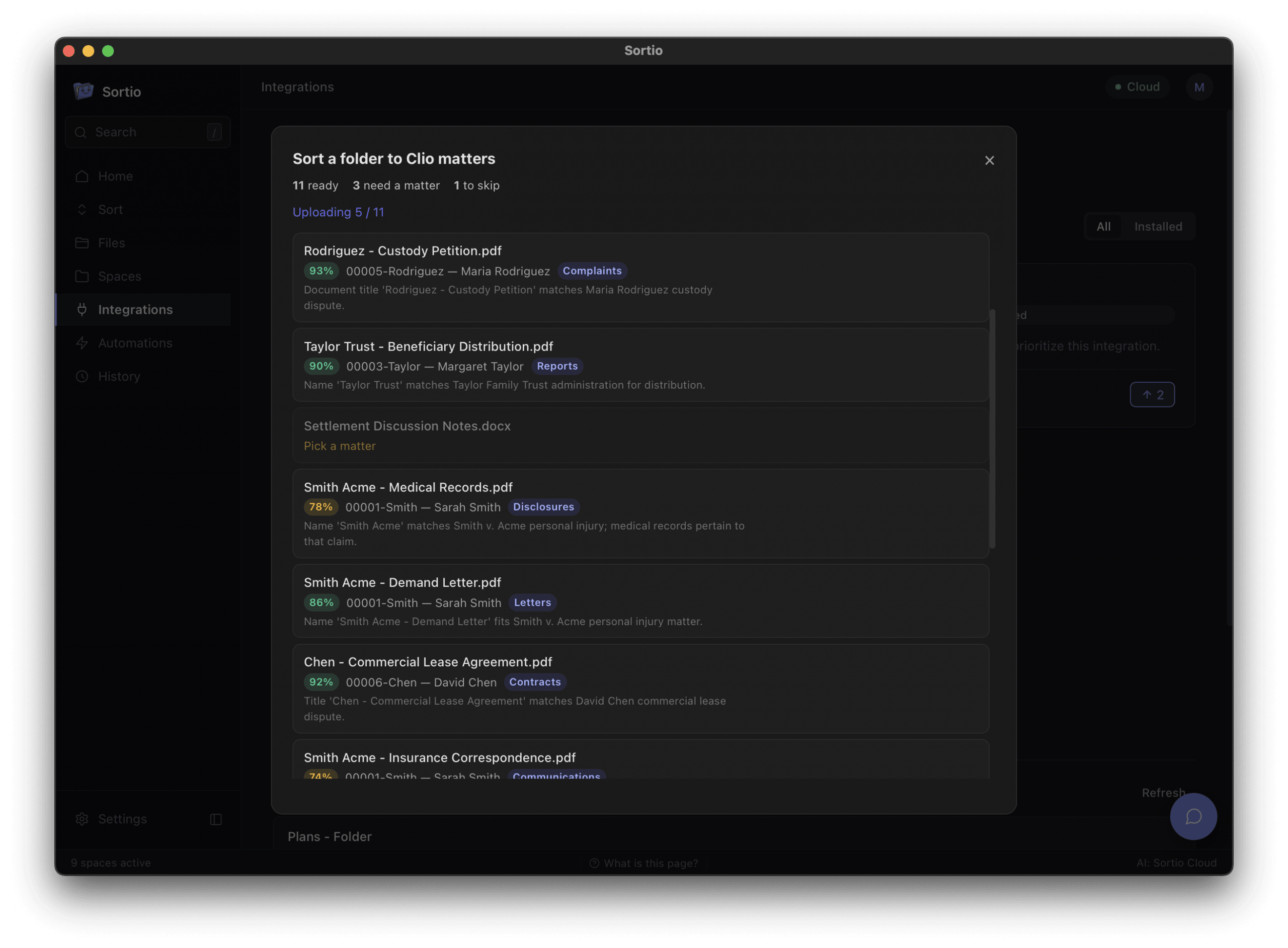Viewport: 1288px width, 948px height.
Task: Click the '11 ready' count
Action: coord(315,186)
